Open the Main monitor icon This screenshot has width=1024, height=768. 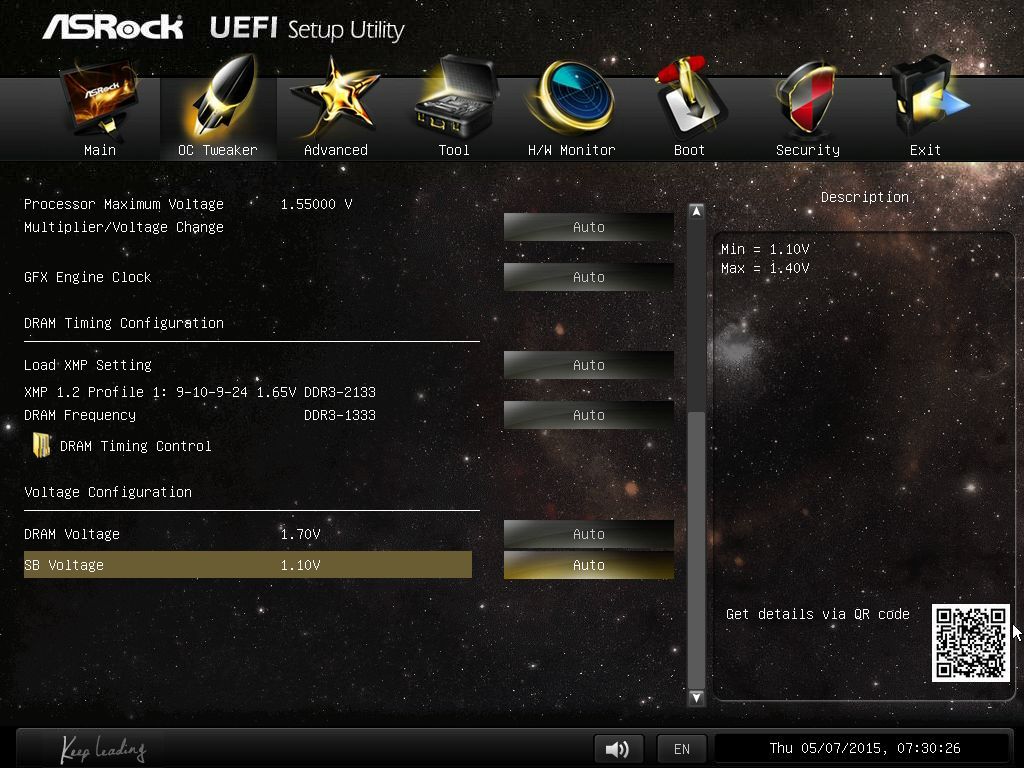click(x=99, y=98)
